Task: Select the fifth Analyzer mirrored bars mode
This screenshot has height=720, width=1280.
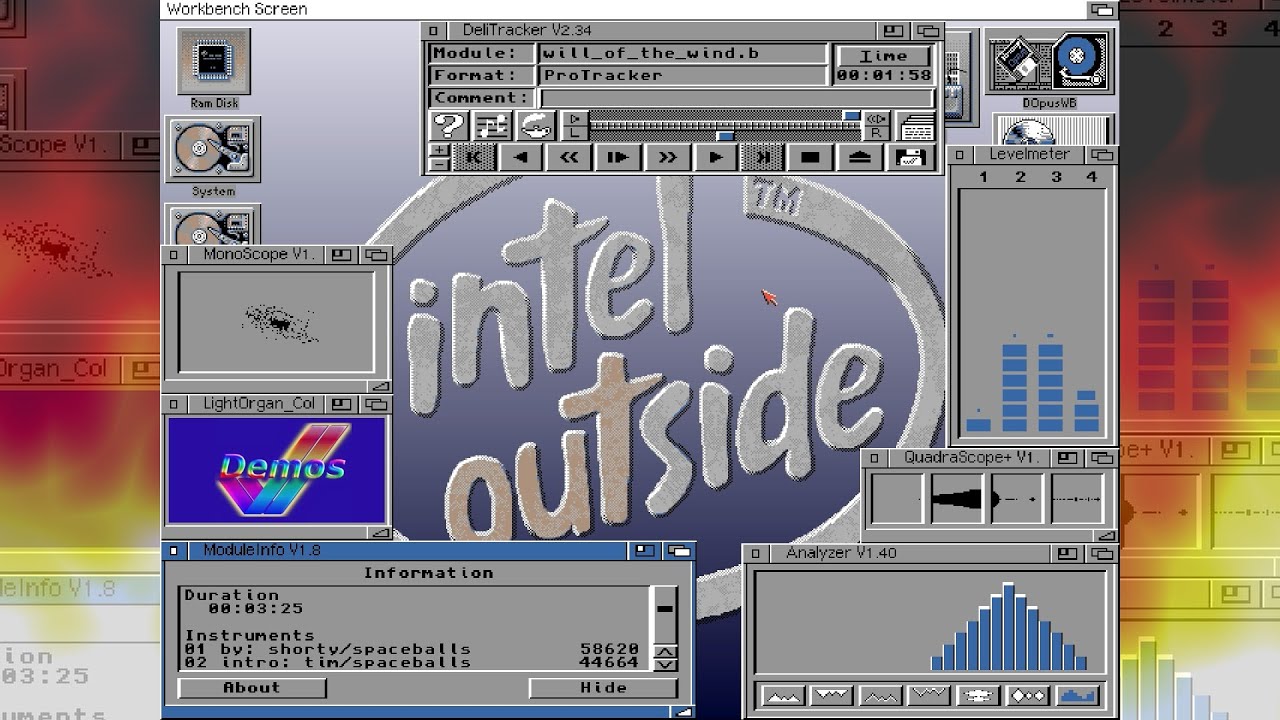Action: pyautogui.click(x=979, y=695)
